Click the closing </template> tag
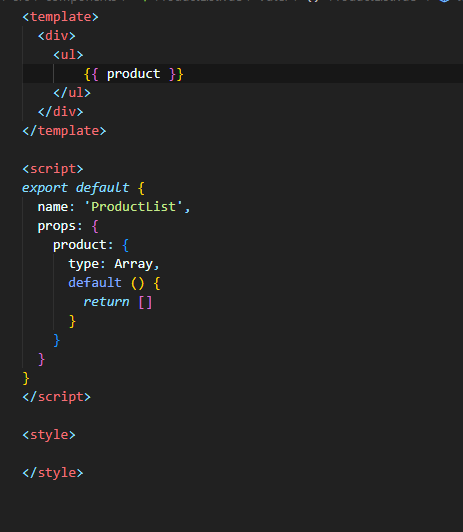This screenshot has height=532, width=463. [64, 131]
